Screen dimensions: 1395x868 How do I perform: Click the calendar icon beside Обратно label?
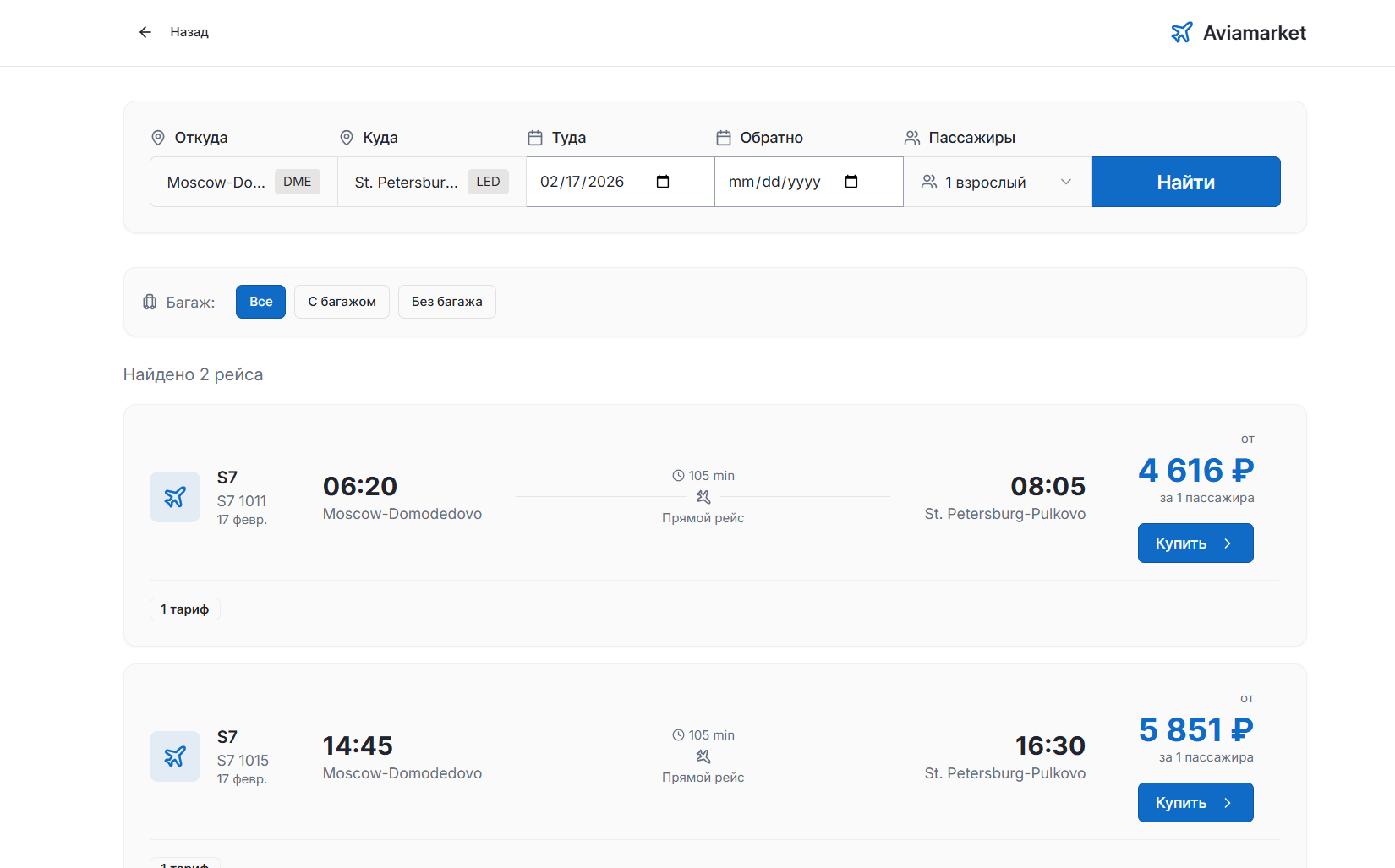click(724, 138)
